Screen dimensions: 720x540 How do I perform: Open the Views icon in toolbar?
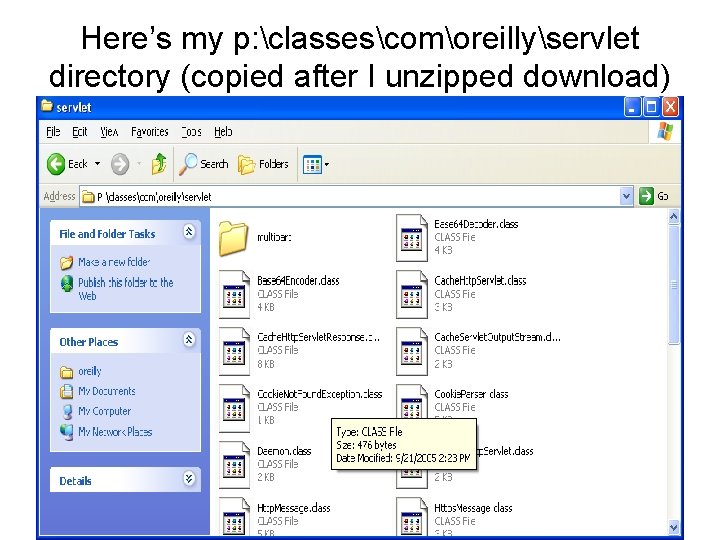click(x=312, y=164)
